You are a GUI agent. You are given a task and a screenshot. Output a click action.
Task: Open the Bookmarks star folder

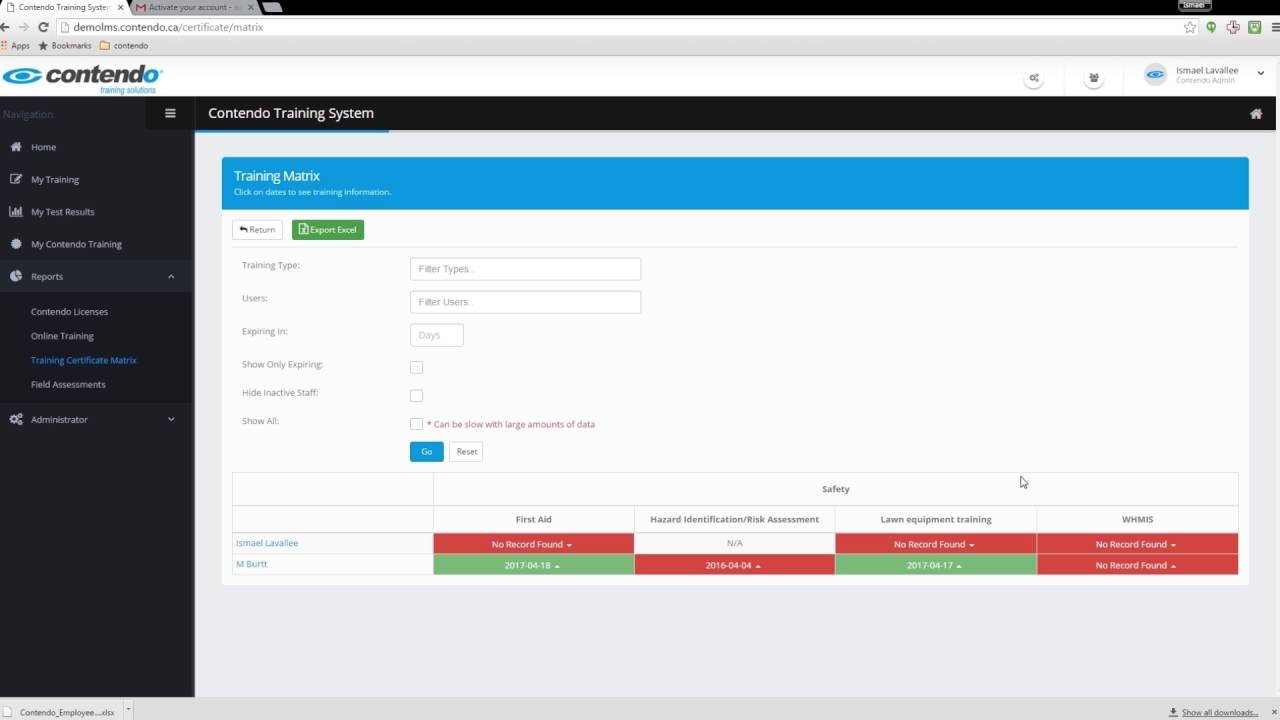[x=65, y=45]
